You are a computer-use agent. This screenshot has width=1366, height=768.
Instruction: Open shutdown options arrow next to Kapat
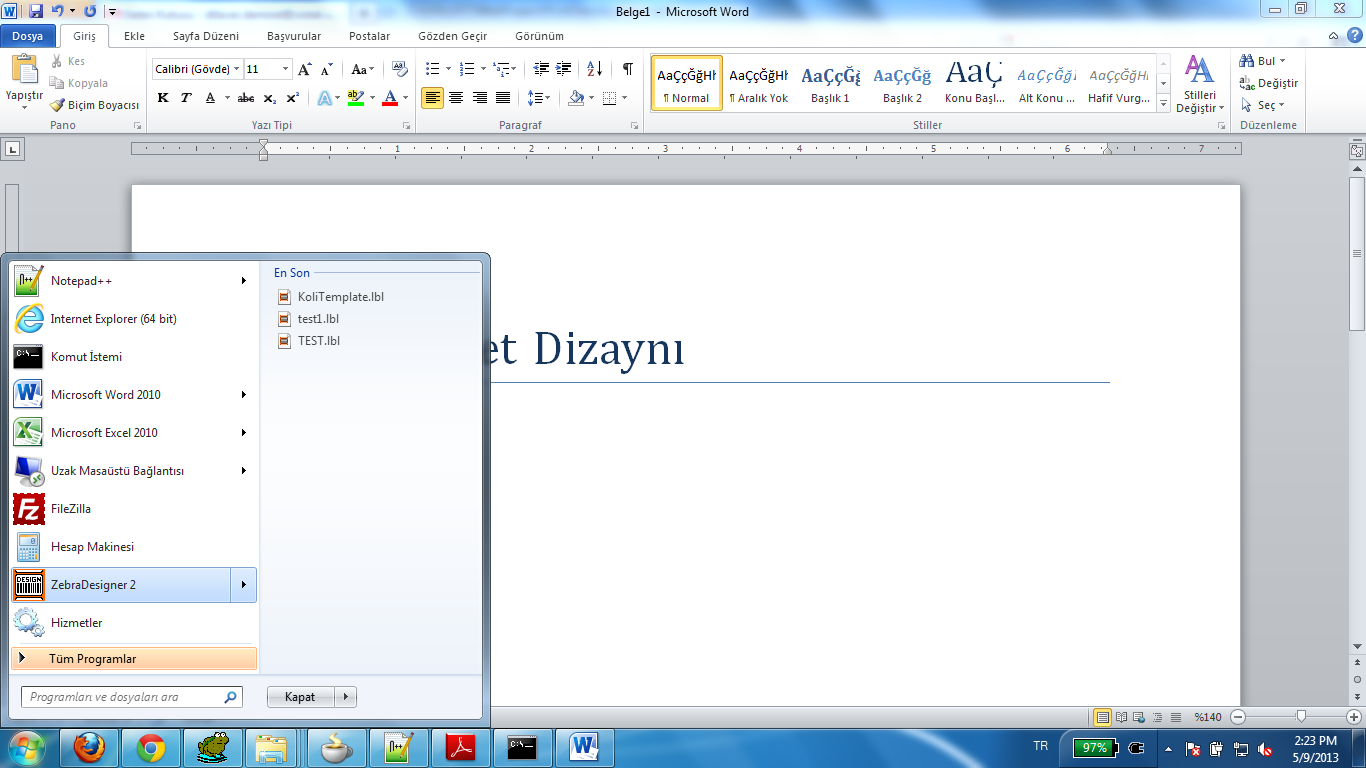pyautogui.click(x=346, y=697)
